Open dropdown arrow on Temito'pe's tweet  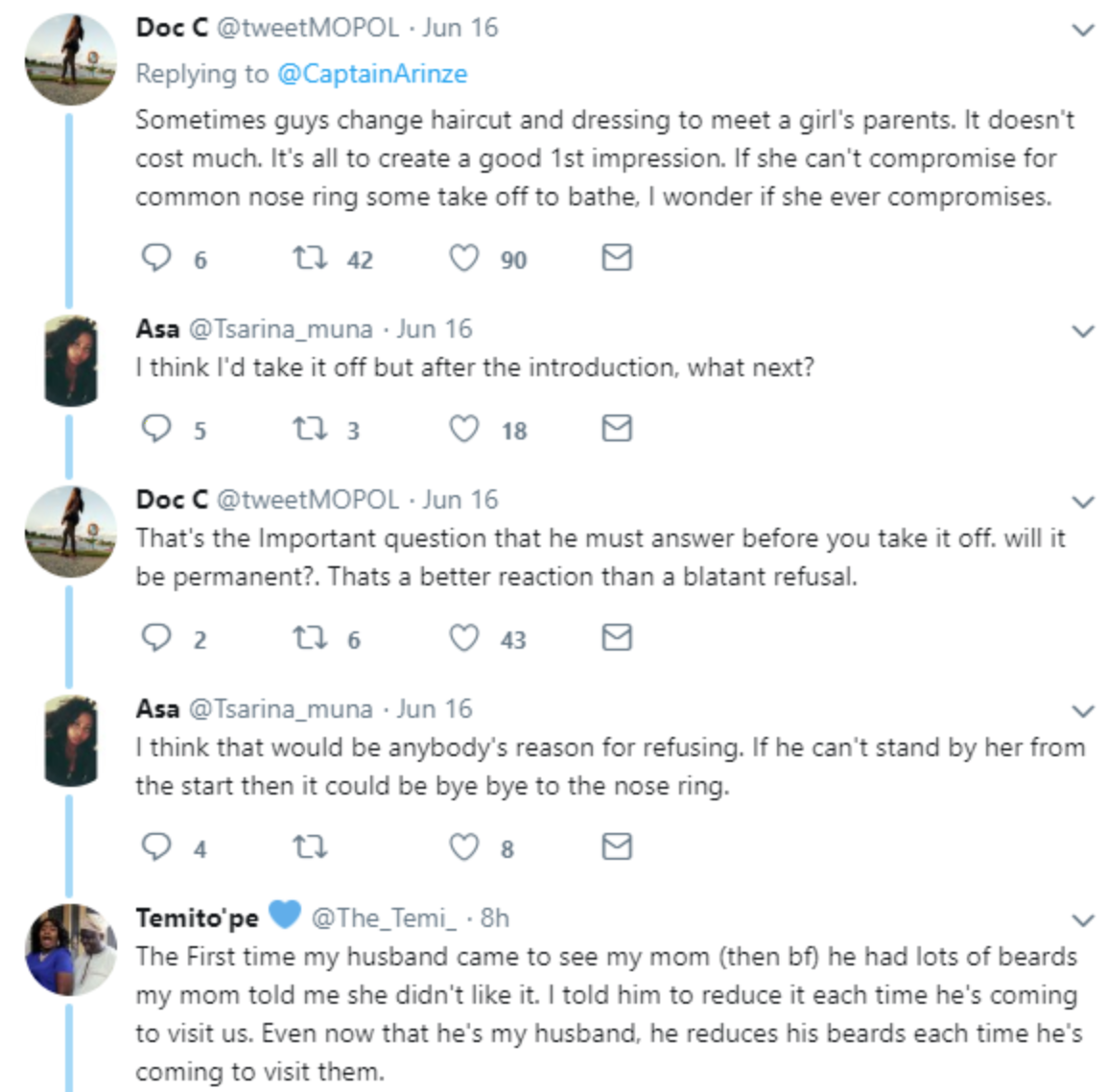click(1082, 921)
